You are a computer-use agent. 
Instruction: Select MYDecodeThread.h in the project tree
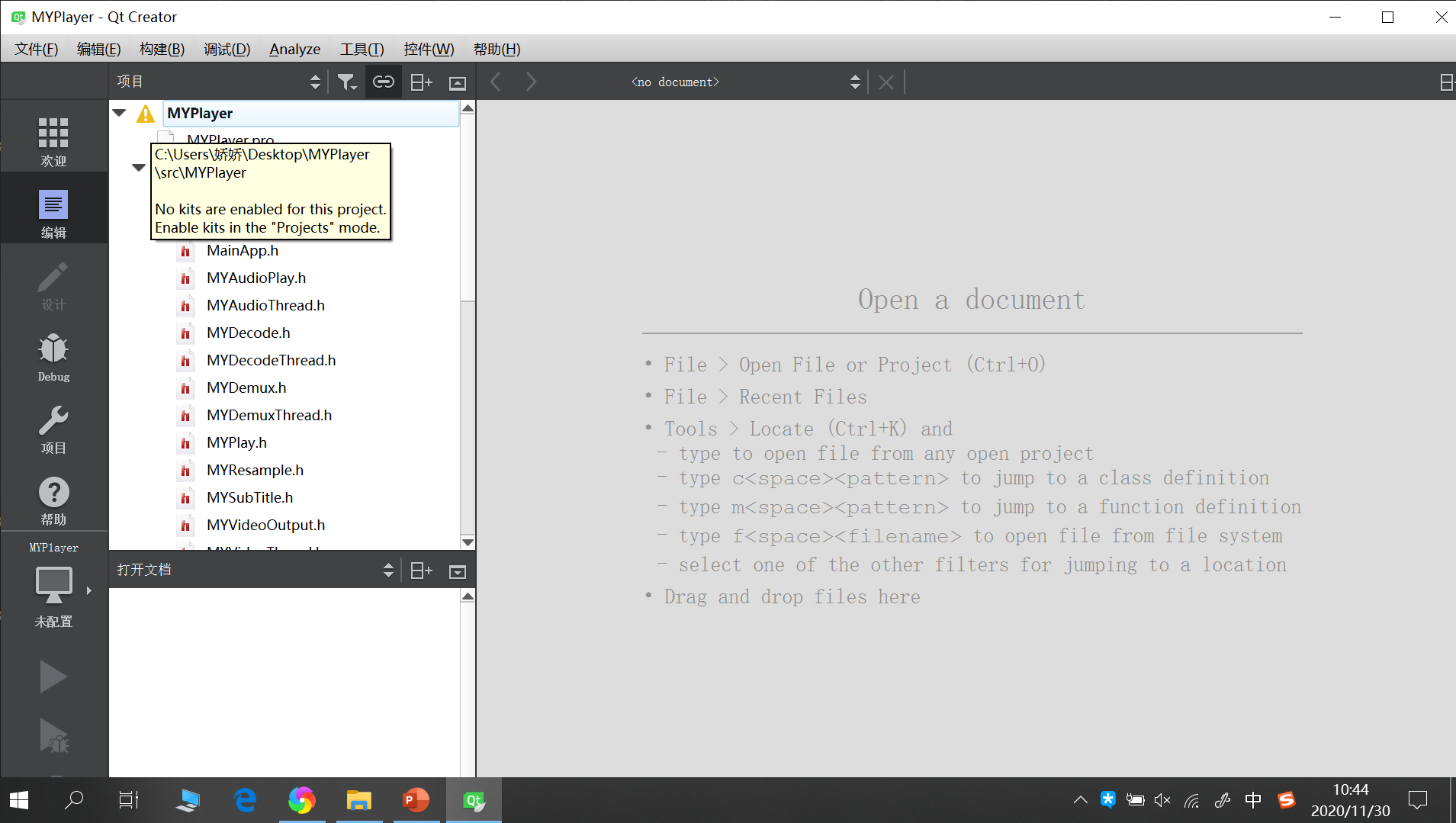click(x=272, y=360)
